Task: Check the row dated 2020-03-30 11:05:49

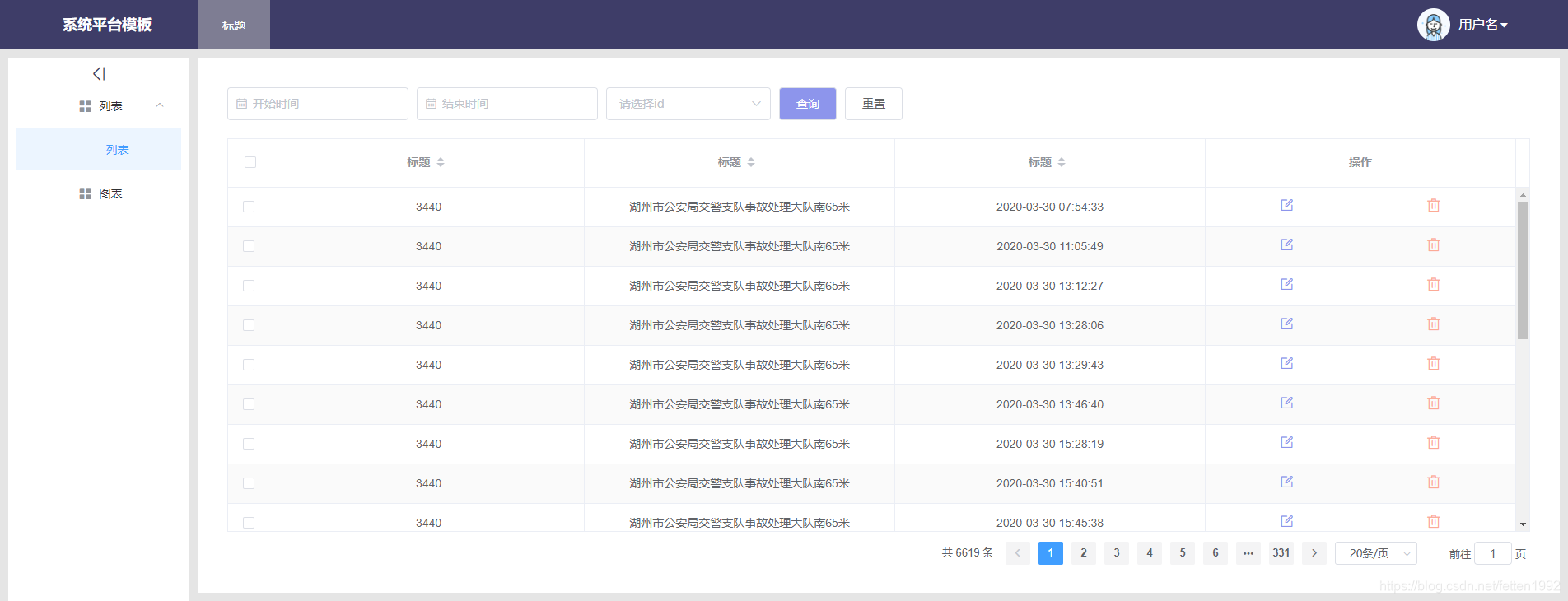Action: coord(249,246)
